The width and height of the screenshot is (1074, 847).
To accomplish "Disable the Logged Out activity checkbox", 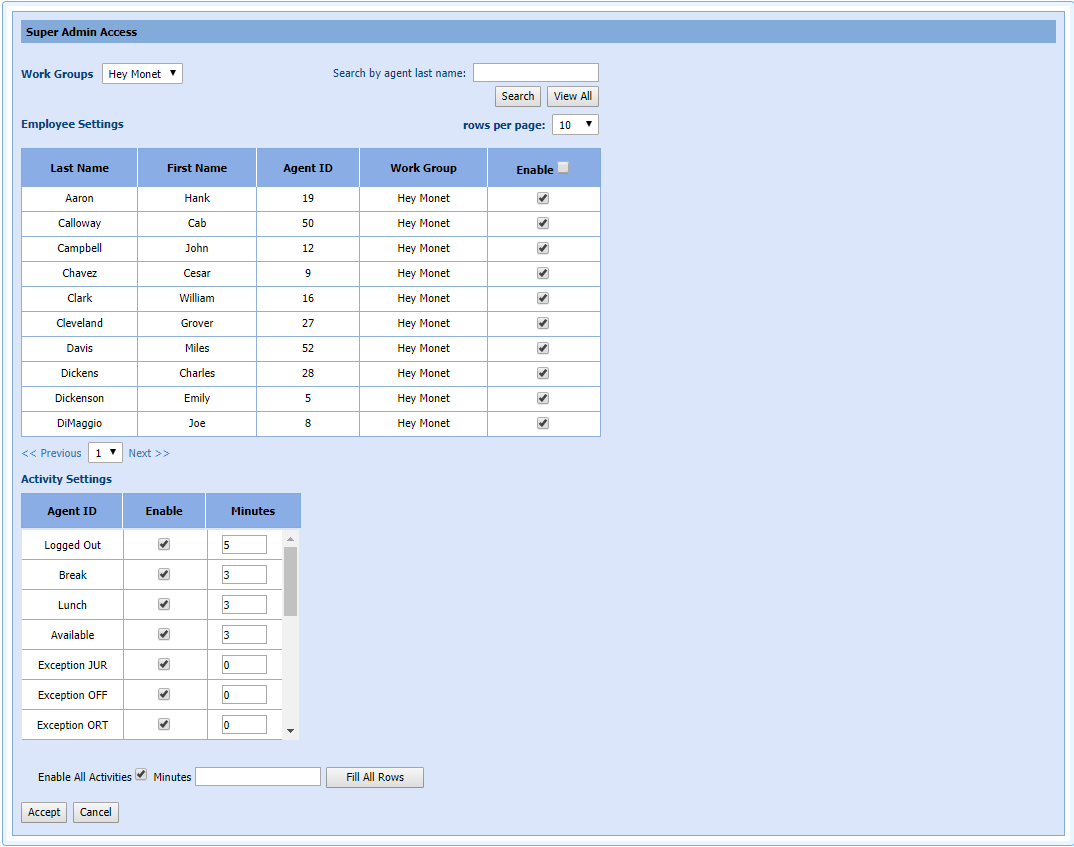I will click(164, 544).
